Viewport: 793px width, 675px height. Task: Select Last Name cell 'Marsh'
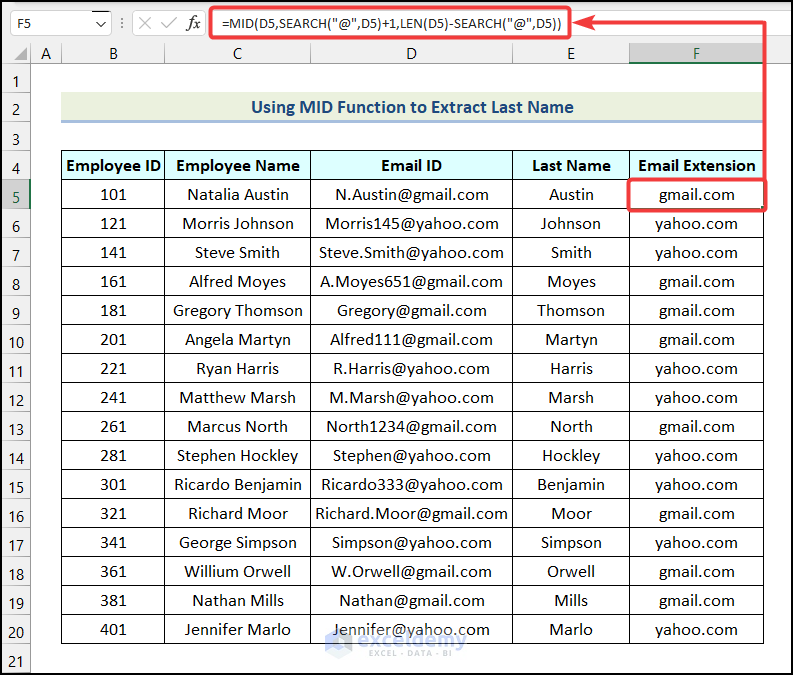pyautogui.click(x=571, y=397)
